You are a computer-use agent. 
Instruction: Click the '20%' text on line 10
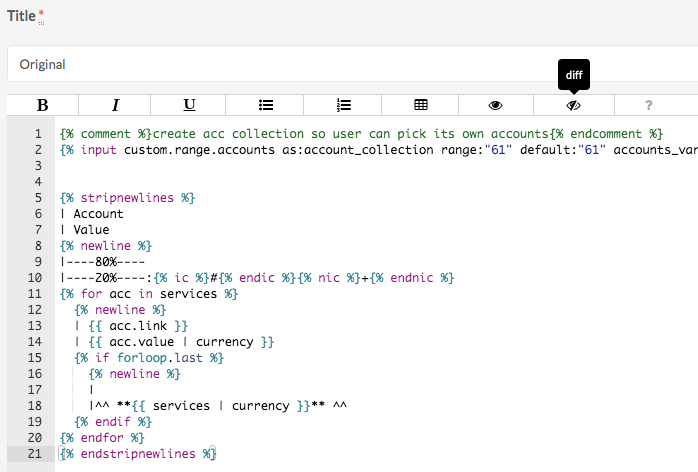(106, 278)
